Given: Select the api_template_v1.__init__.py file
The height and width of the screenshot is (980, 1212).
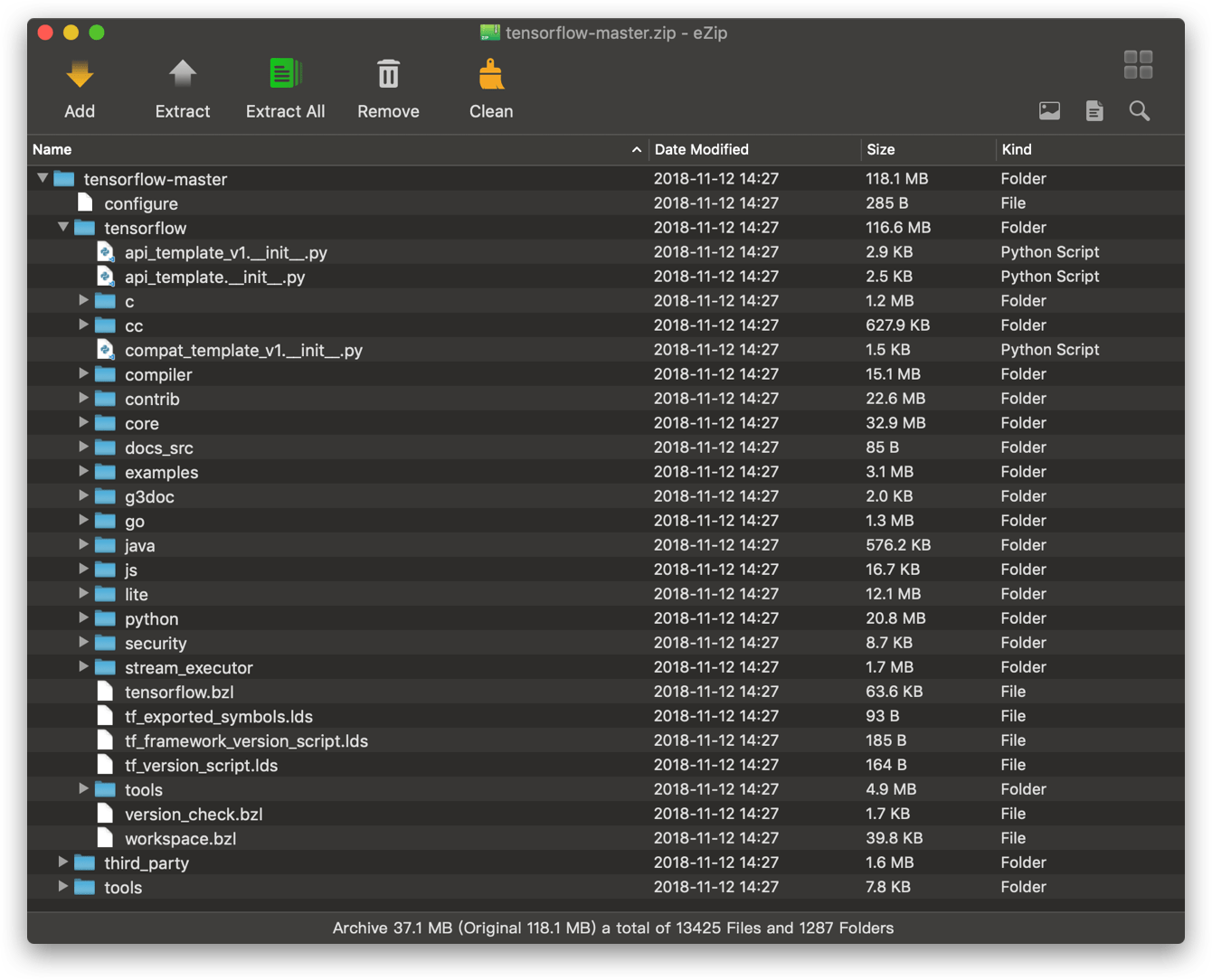Looking at the screenshot, I should point(225,253).
